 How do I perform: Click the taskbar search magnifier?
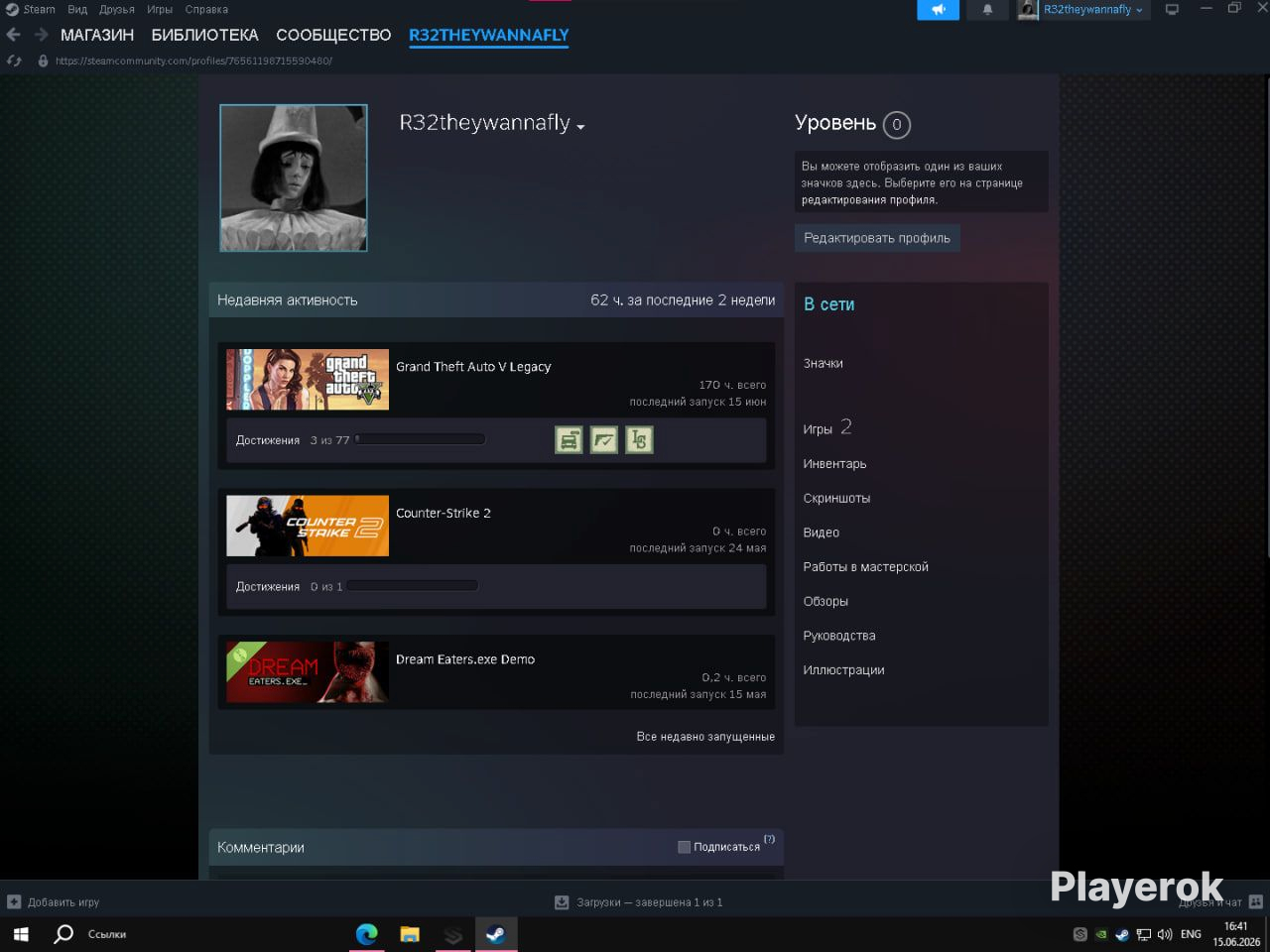pos(63,934)
